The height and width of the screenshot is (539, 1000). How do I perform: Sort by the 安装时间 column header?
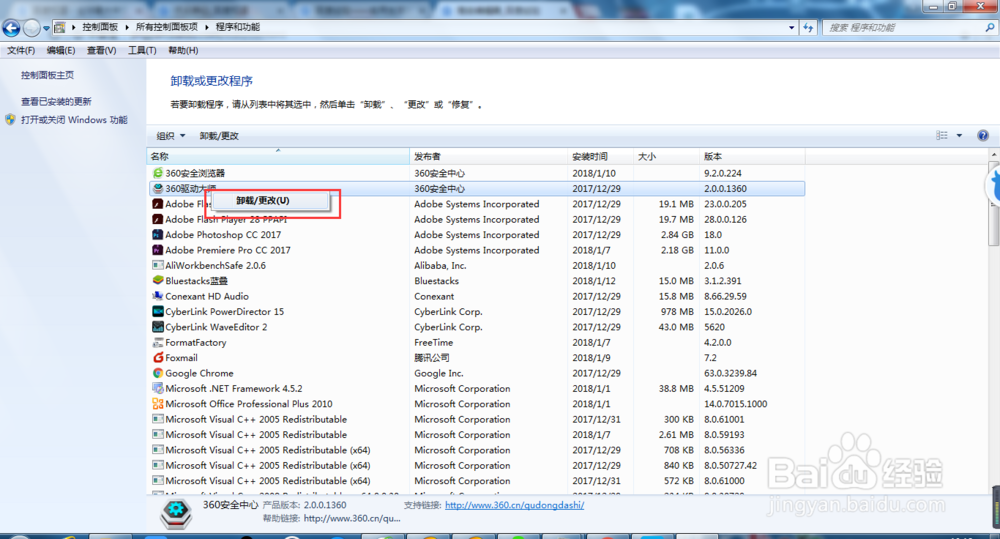[600, 156]
